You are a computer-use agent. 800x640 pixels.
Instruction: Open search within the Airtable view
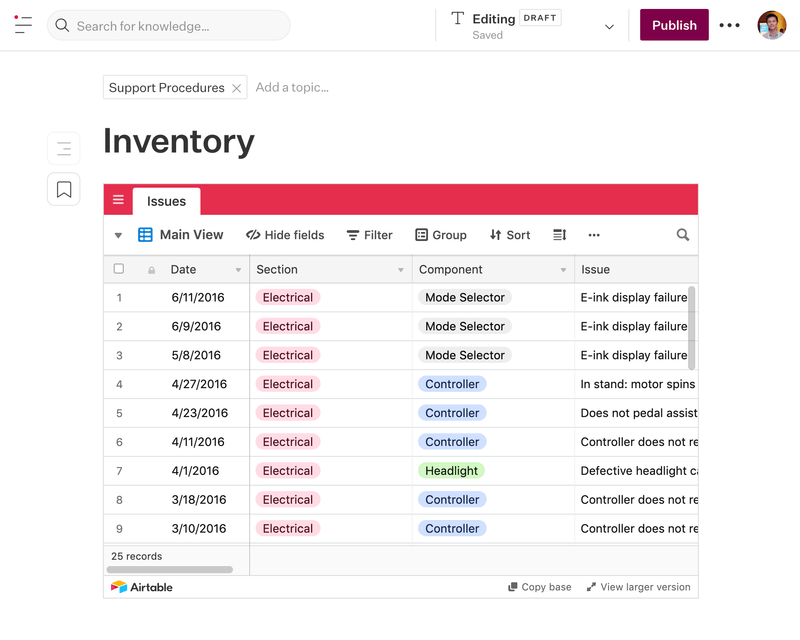tap(682, 235)
